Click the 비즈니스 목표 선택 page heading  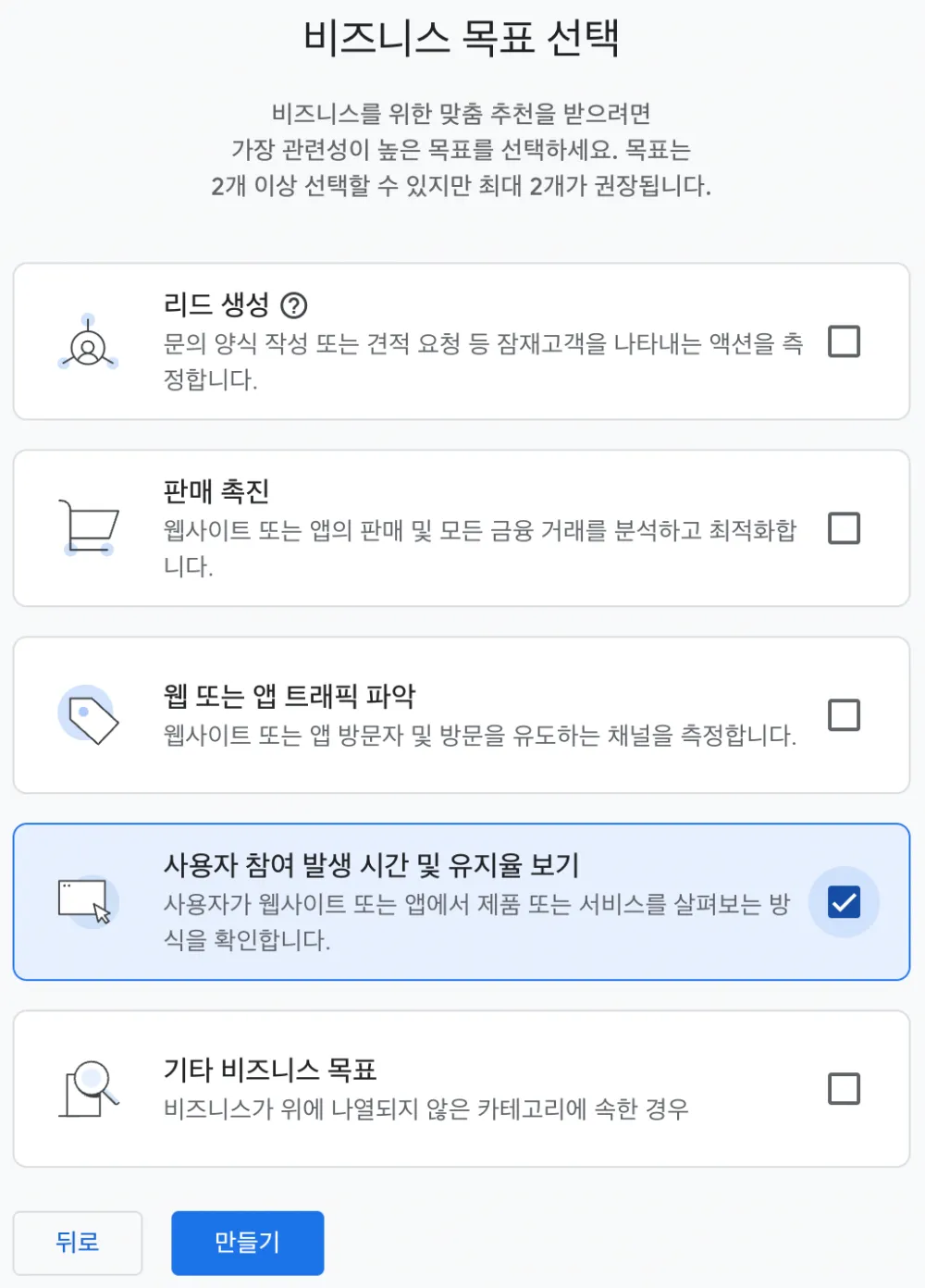(x=462, y=39)
